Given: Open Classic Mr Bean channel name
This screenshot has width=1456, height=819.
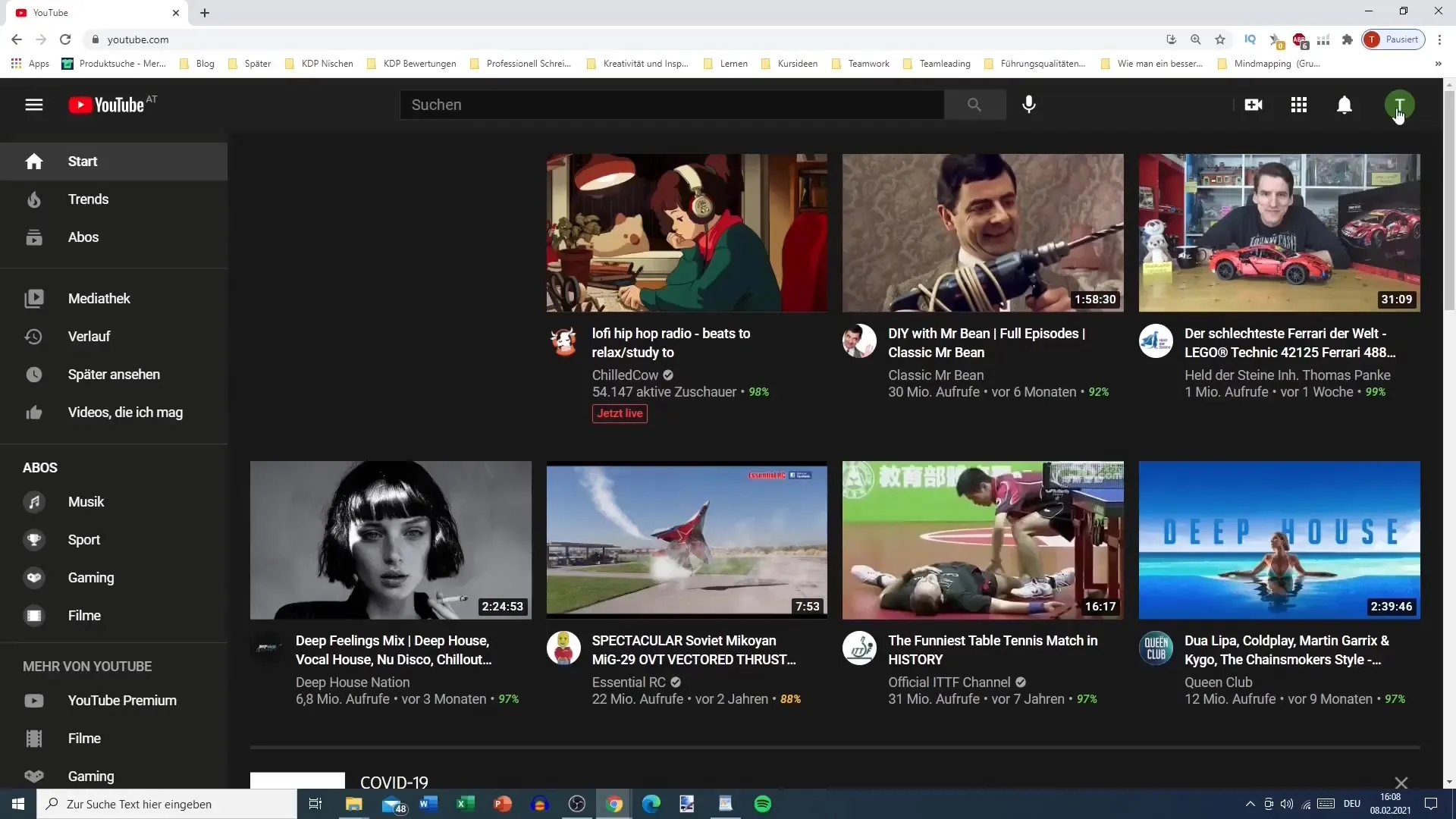Looking at the screenshot, I should (936, 375).
